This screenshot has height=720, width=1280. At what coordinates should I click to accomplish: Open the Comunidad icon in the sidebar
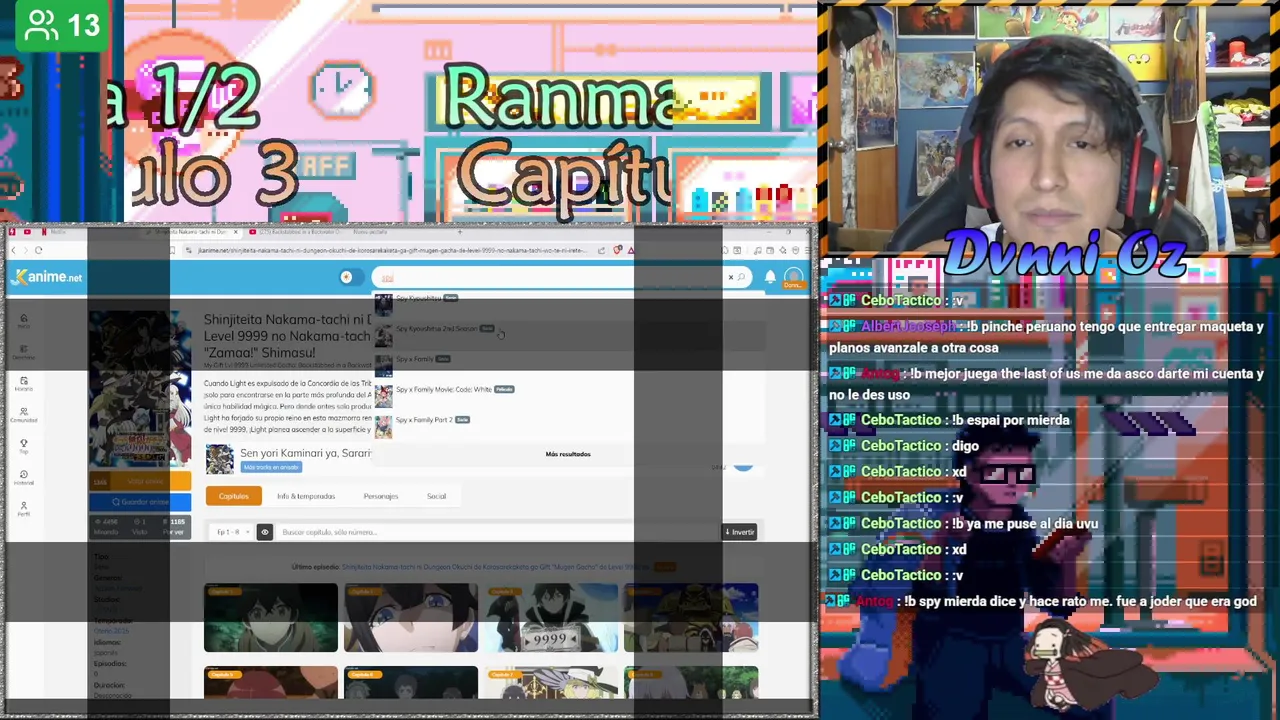[24, 414]
